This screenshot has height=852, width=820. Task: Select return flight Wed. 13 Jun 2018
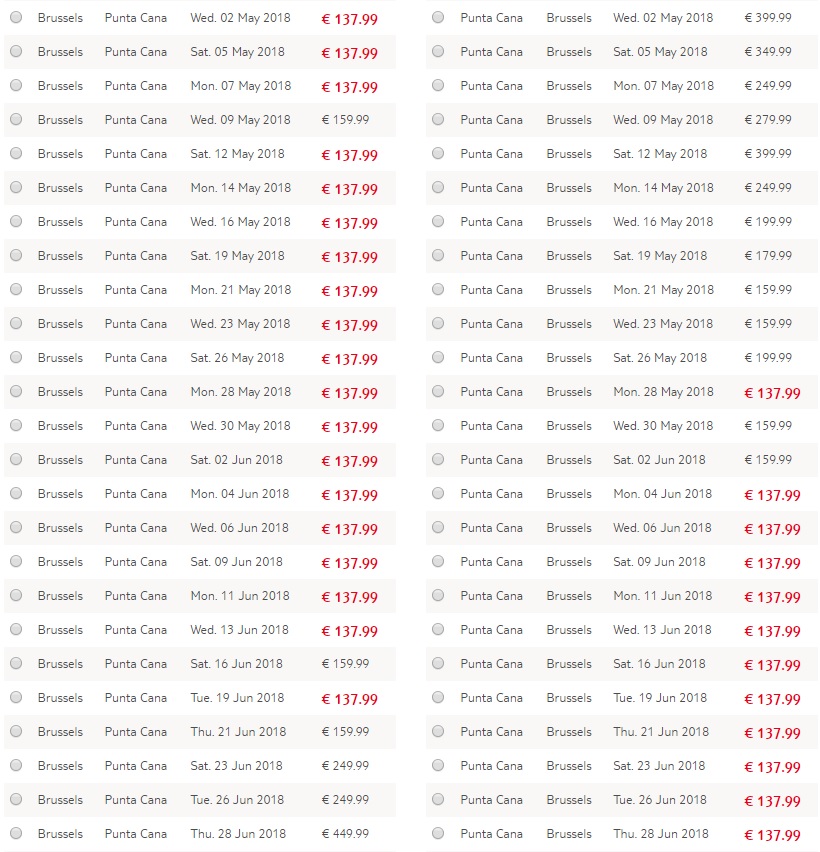click(x=438, y=629)
